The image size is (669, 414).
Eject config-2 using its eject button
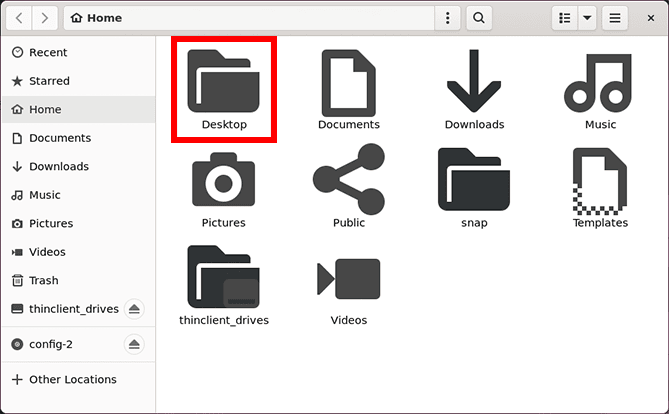(134, 344)
